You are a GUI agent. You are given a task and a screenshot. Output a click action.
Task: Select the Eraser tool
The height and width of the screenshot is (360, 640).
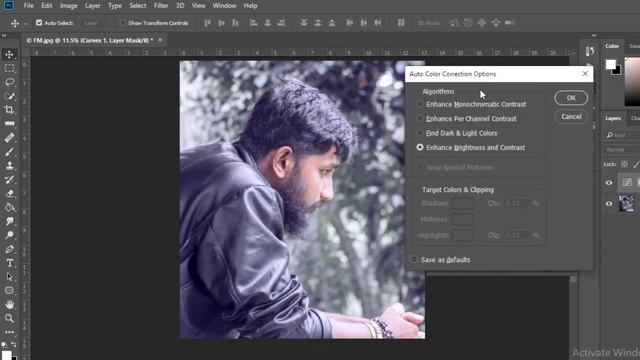(x=9, y=193)
